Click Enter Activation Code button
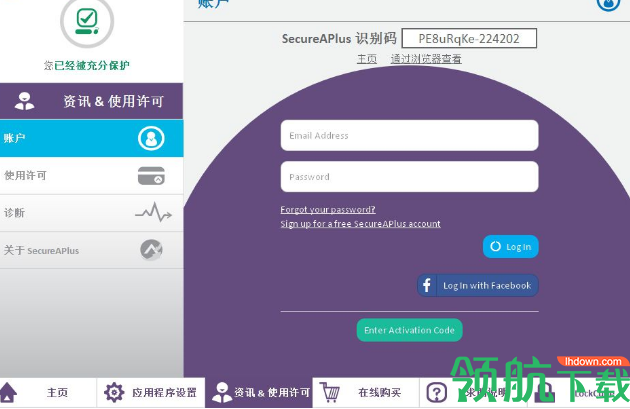 pos(409,330)
